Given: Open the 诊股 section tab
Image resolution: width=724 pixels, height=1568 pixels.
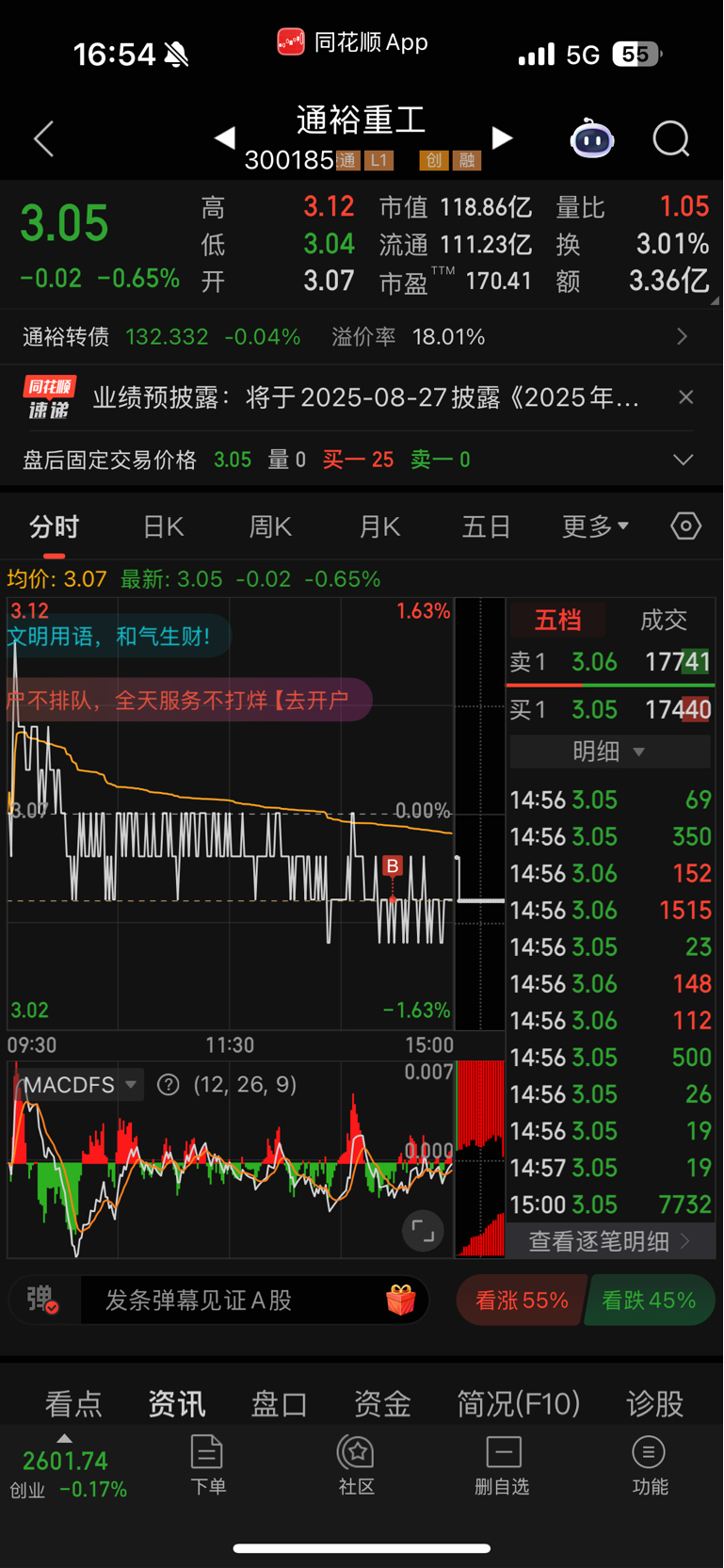Looking at the screenshot, I should pyautogui.click(x=655, y=1404).
